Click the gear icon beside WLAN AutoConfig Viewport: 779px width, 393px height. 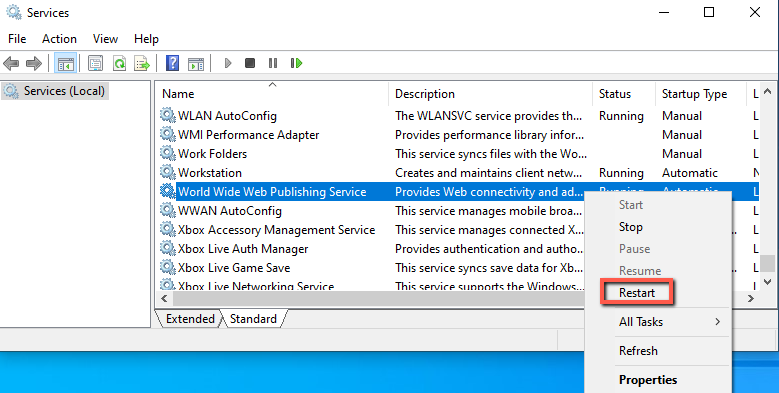168,115
